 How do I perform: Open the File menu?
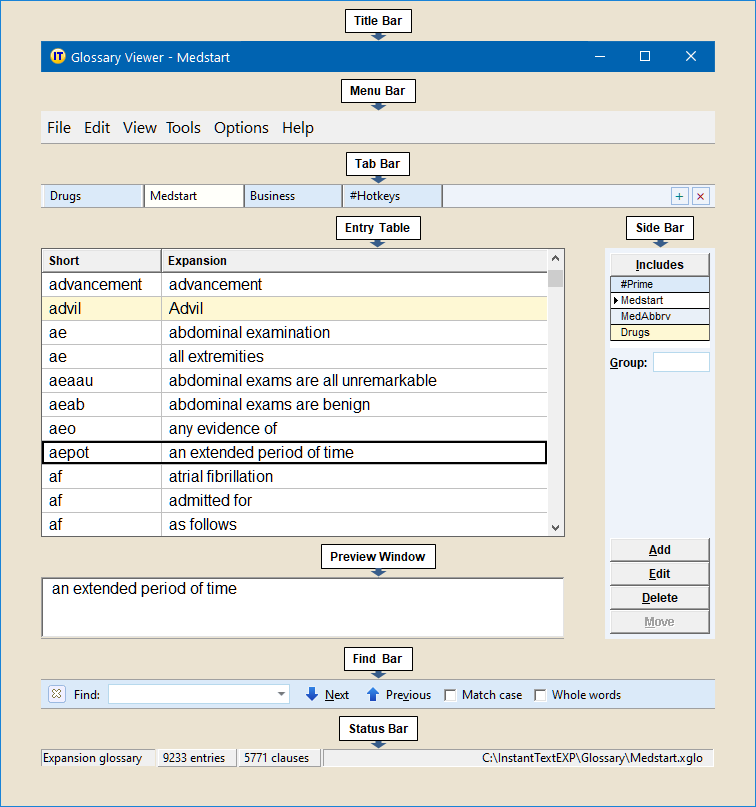point(59,128)
